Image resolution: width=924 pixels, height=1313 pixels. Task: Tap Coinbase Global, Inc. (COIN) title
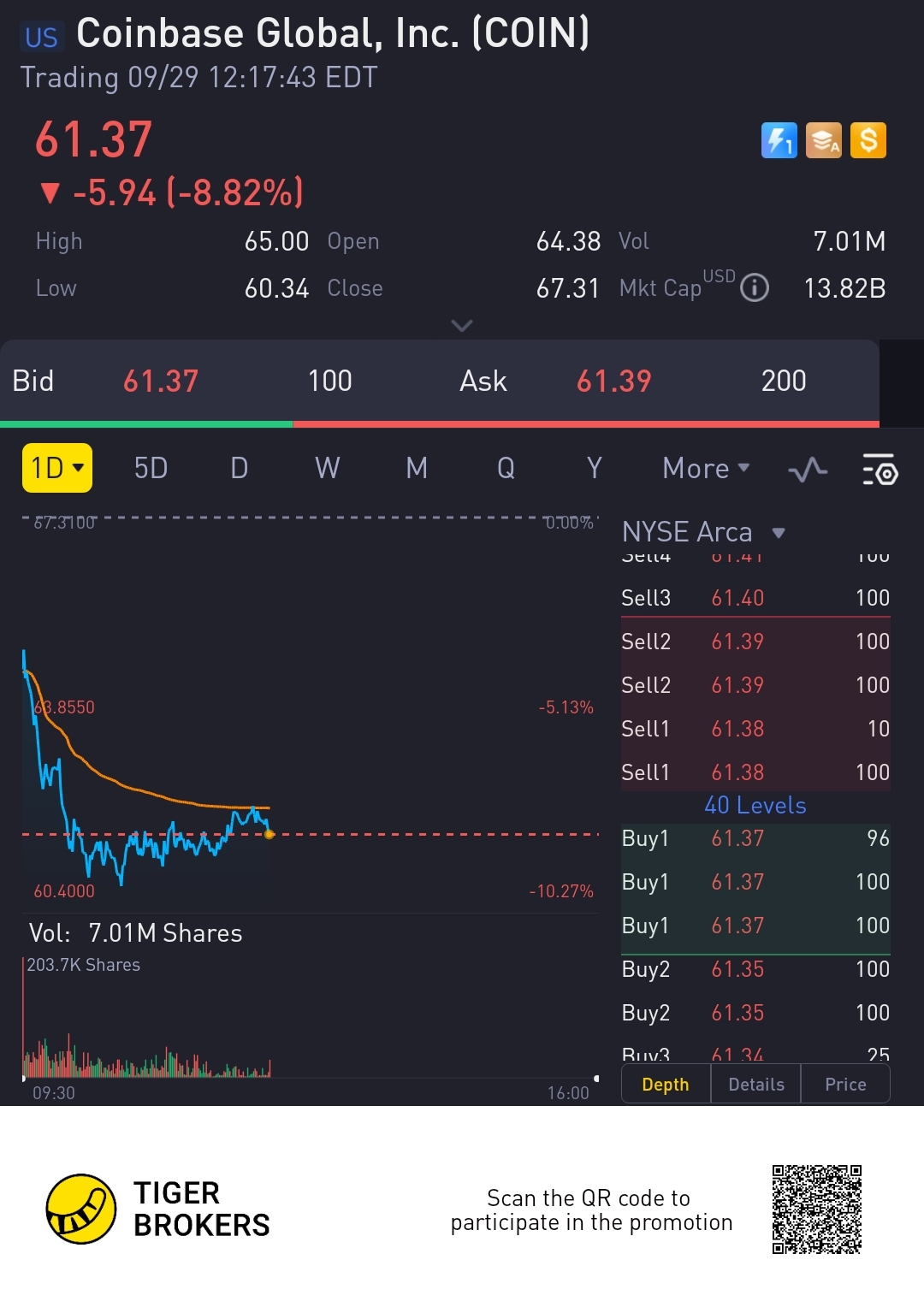[x=333, y=34]
